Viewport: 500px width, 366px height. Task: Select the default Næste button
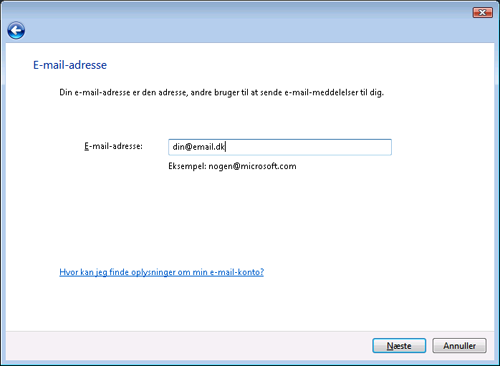(x=399, y=346)
